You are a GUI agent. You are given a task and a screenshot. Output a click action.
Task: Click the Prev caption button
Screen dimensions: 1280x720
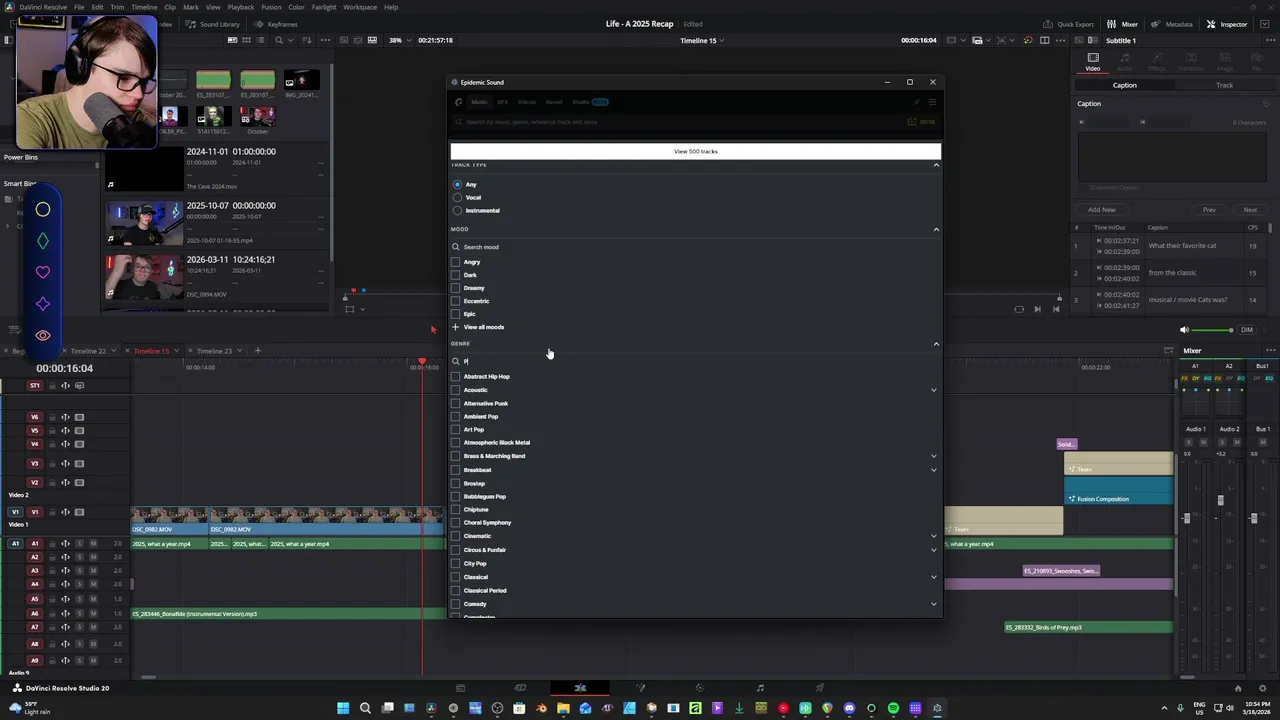1209,210
